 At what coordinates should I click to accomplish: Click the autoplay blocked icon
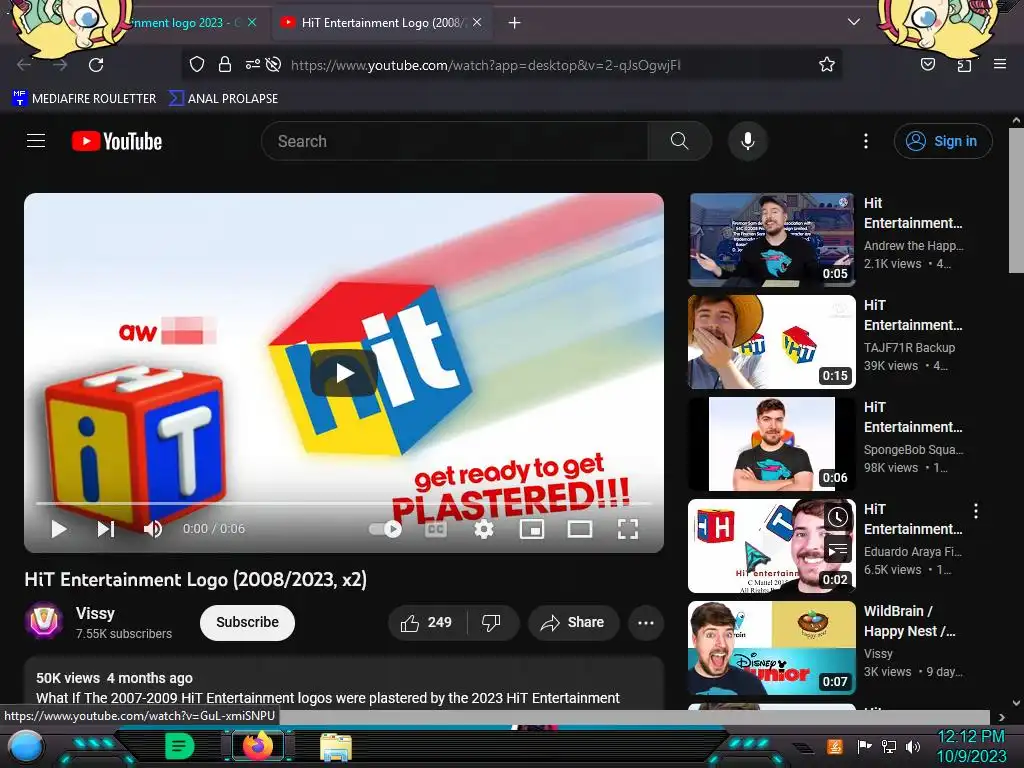click(x=274, y=64)
